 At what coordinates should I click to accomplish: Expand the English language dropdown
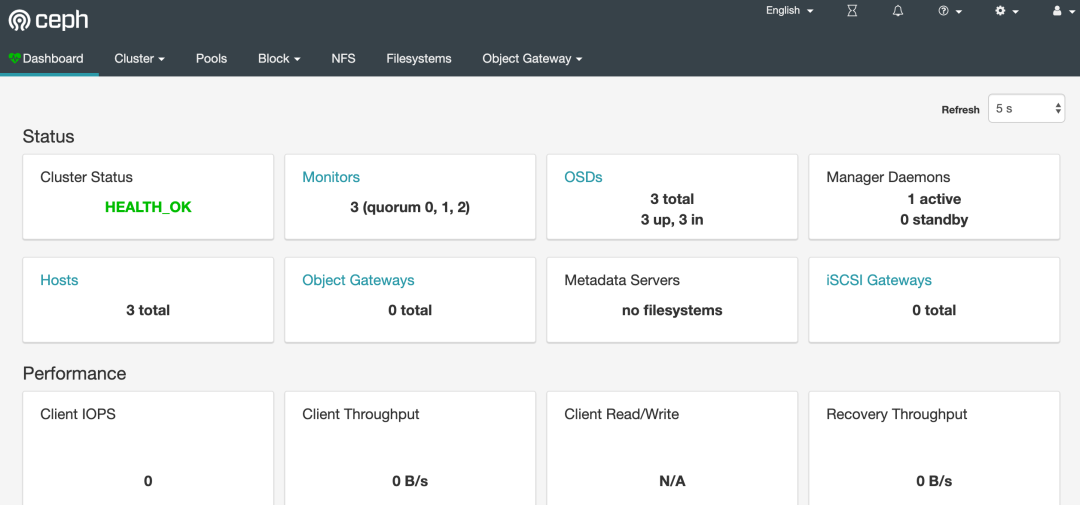[789, 11]
